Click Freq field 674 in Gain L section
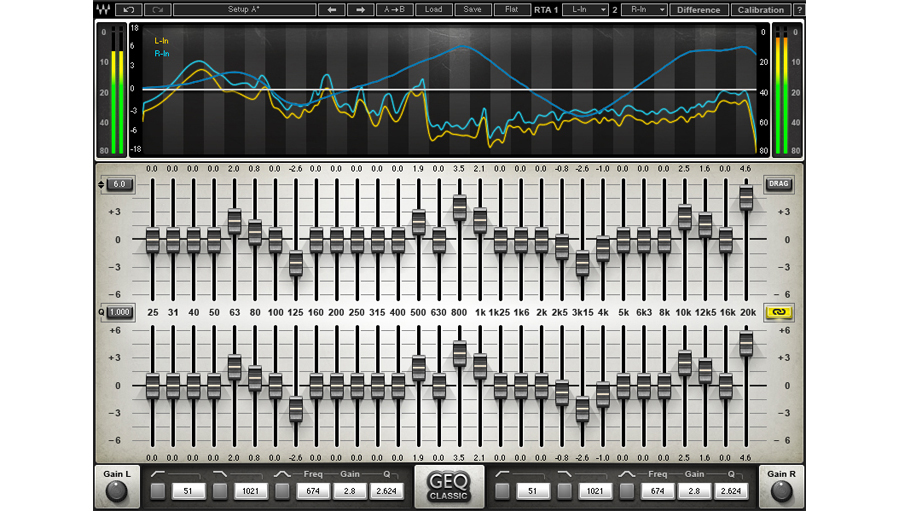Screen dimensions: 900x511 [x=313, y=491]
